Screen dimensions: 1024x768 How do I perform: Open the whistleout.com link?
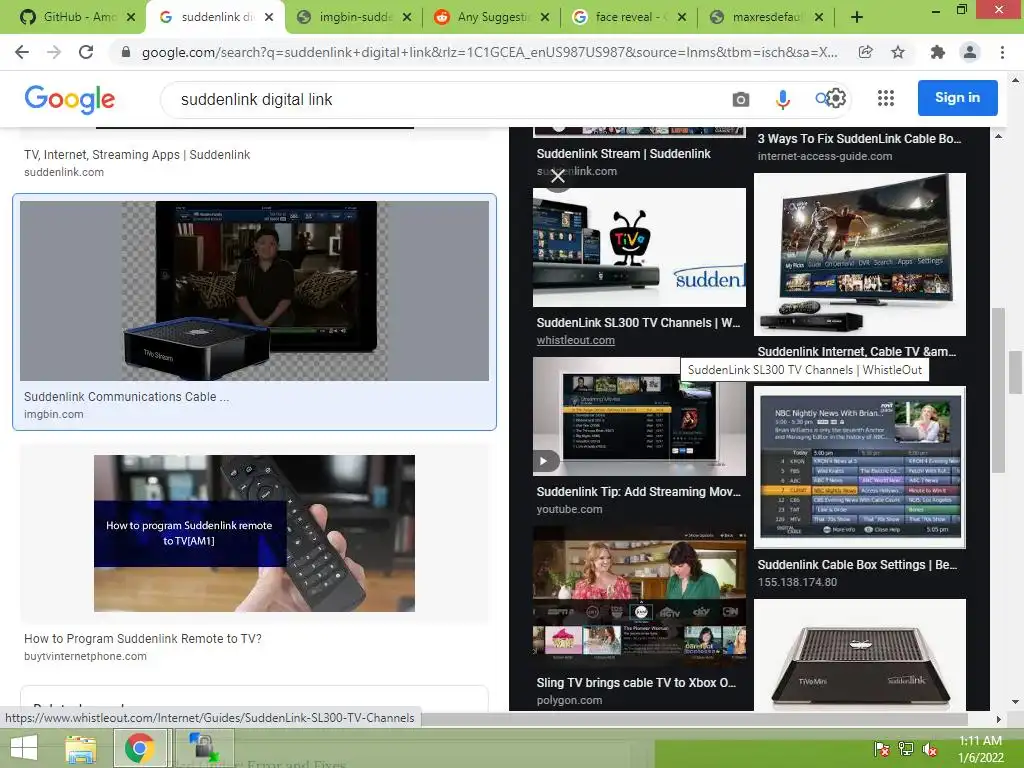pos(575,340)
